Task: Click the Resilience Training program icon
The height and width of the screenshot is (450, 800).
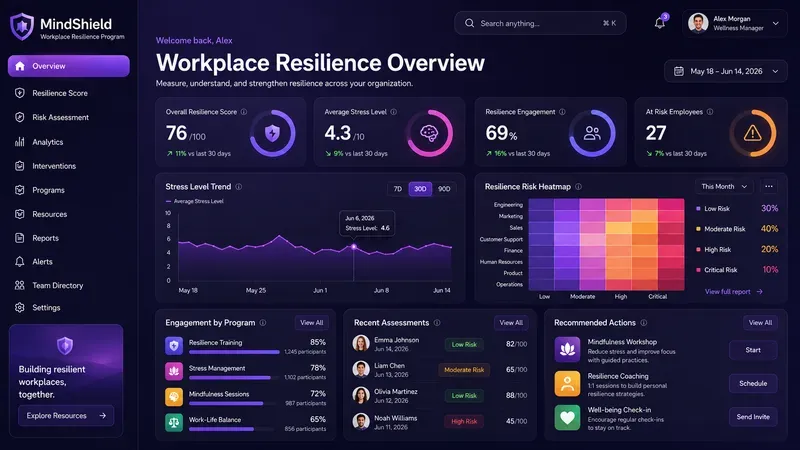Action: (174, 346)
